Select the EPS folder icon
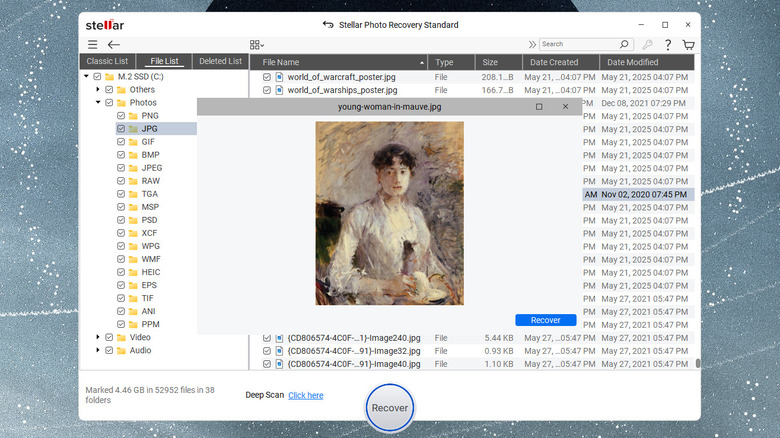Image resolution: width=780 pixels, height=438 pixels. (133, 285)
